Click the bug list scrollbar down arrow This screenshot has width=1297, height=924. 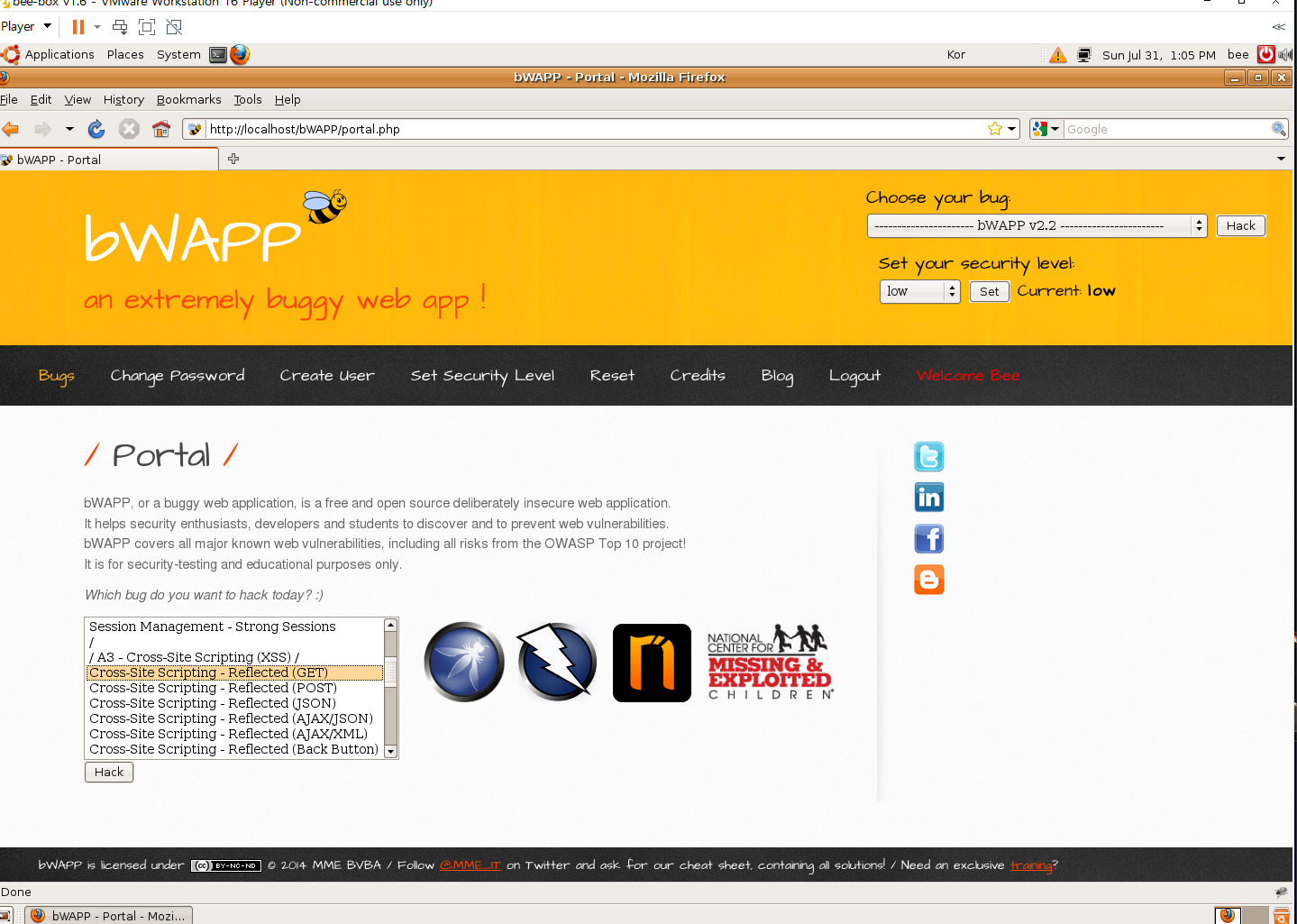point(390,751)
